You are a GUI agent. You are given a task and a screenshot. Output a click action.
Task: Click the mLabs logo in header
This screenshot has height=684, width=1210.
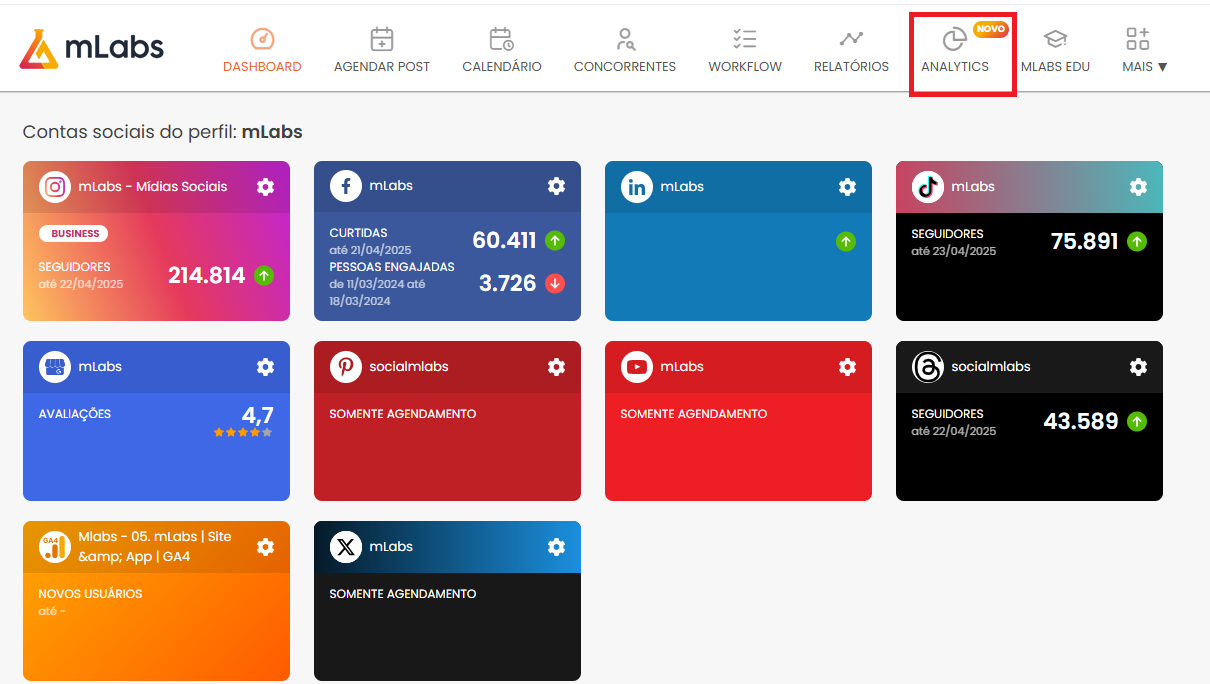coord(91,48)
